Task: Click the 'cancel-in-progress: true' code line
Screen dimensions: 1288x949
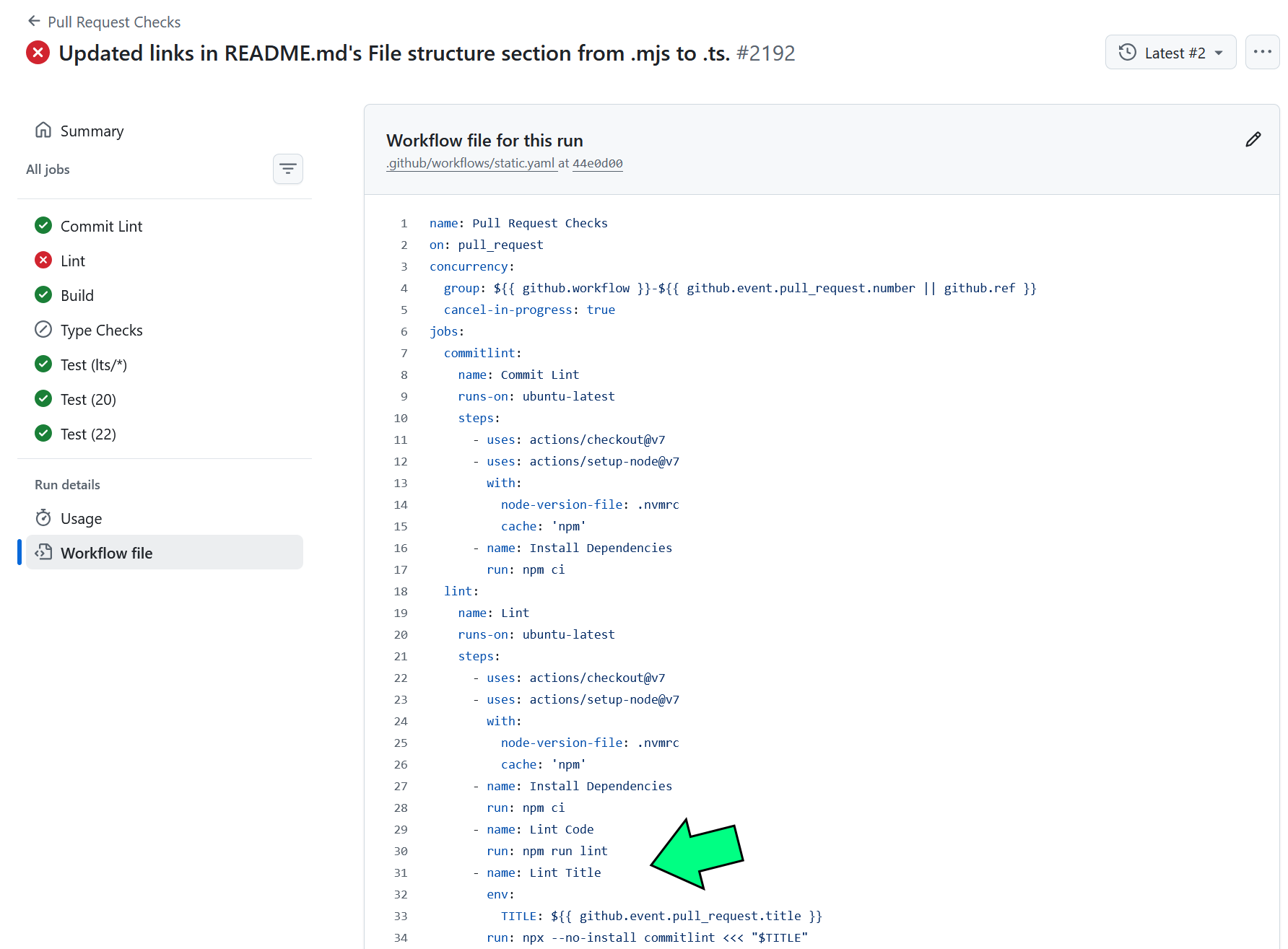Action: 529,310
